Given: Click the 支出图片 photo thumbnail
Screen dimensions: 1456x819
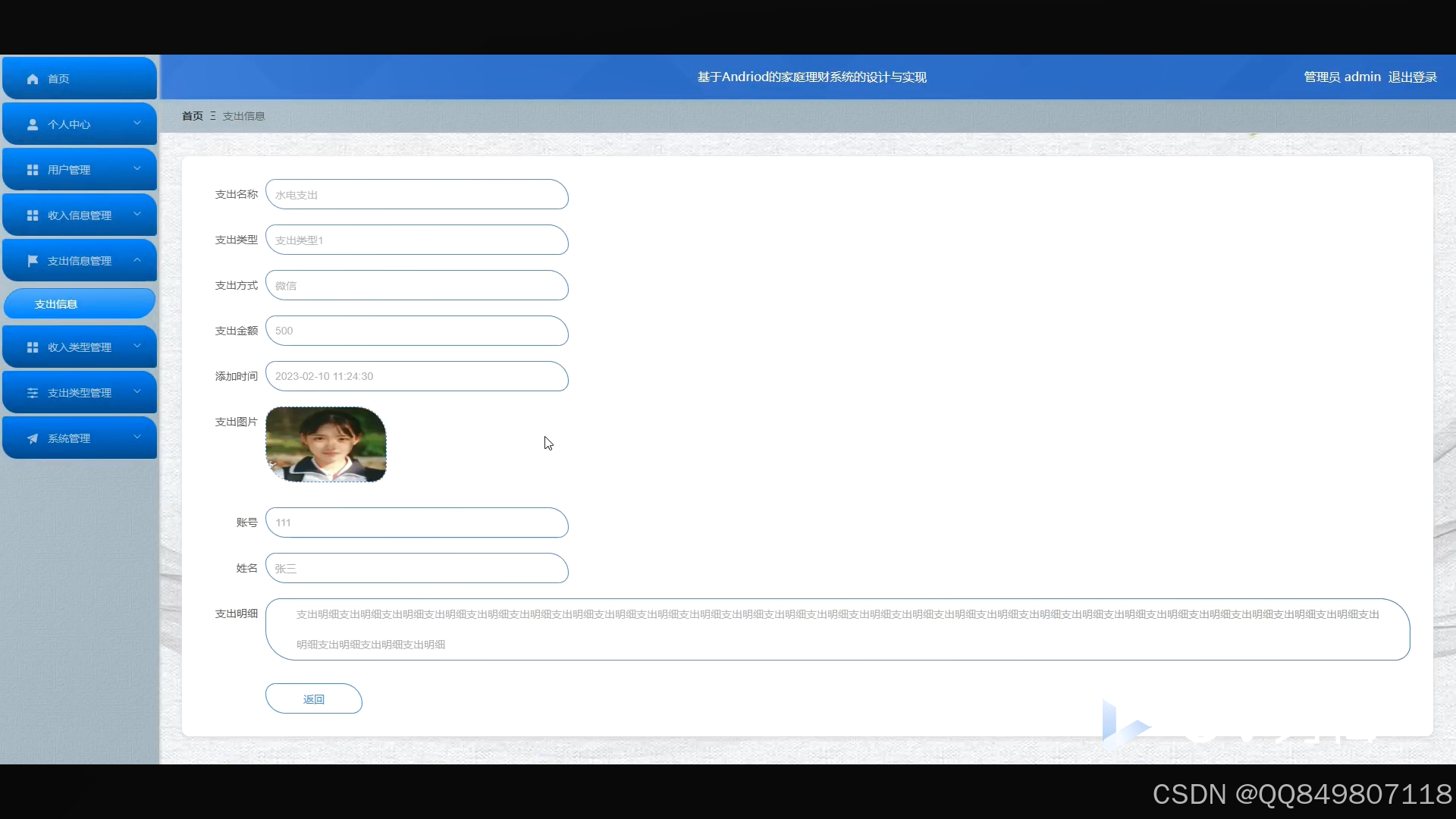Looking at the screenshot, I should point(326,444).
